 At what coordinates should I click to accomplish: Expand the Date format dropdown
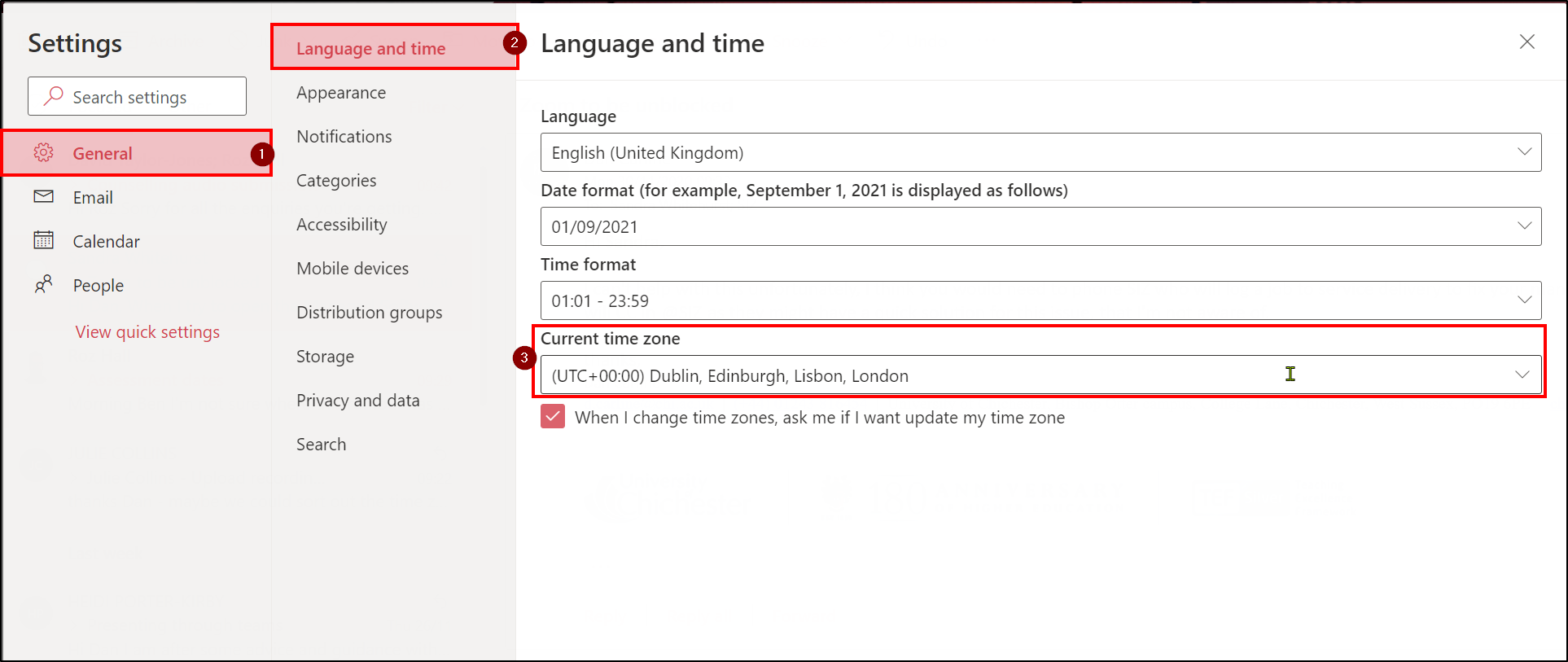coord(1040,226)
